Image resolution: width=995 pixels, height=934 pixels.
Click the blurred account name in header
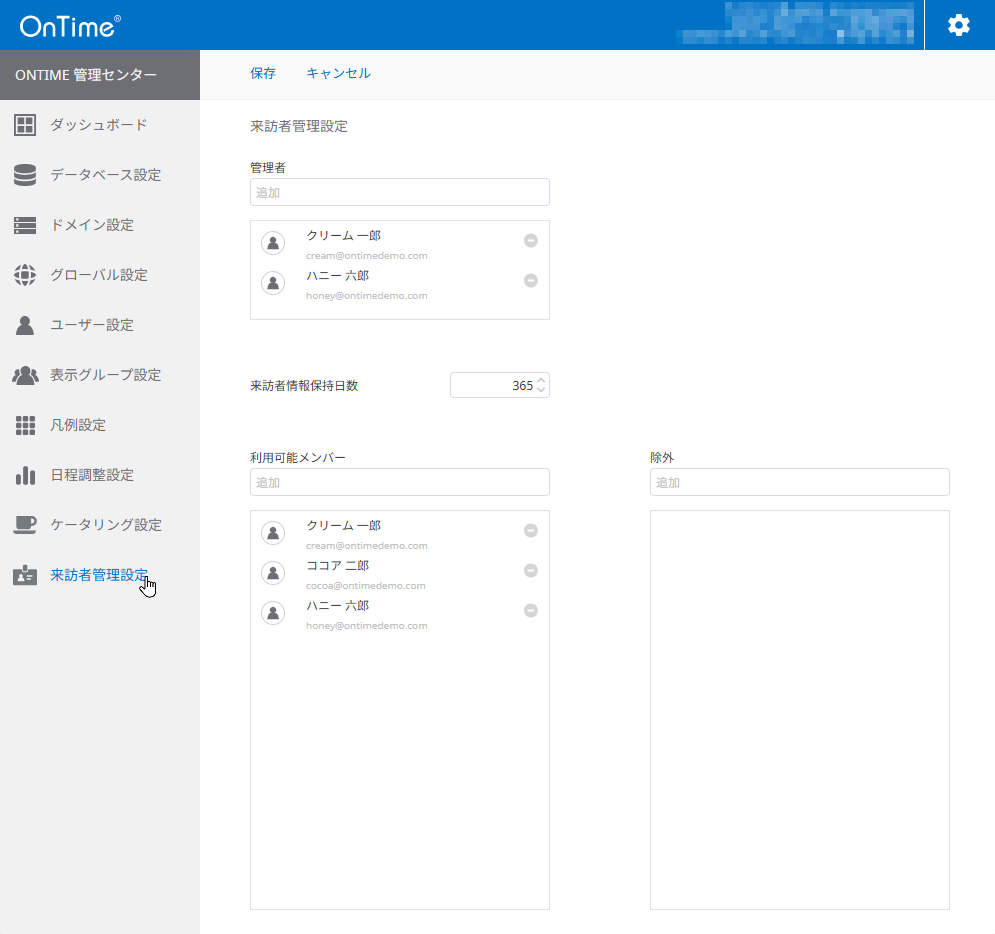[798, 24]
